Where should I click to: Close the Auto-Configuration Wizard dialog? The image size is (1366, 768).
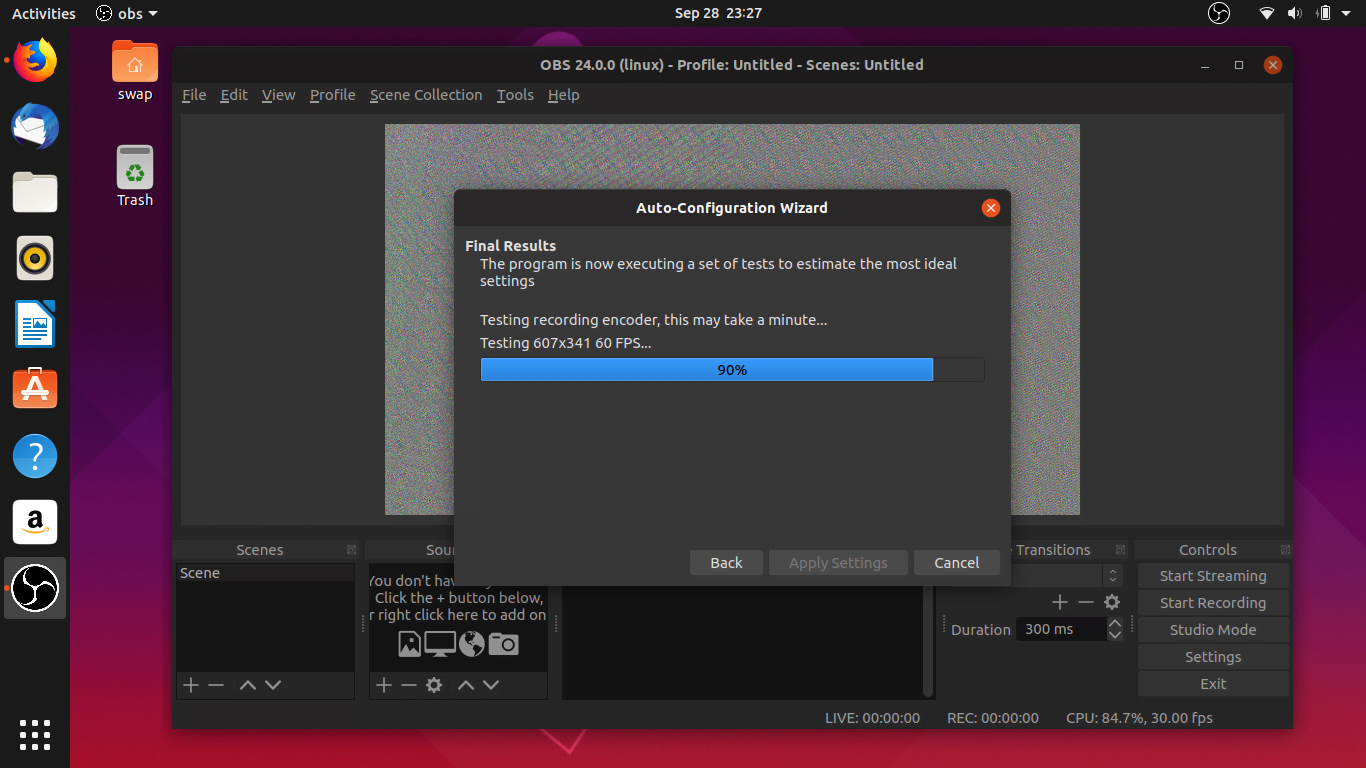[991, 208]
